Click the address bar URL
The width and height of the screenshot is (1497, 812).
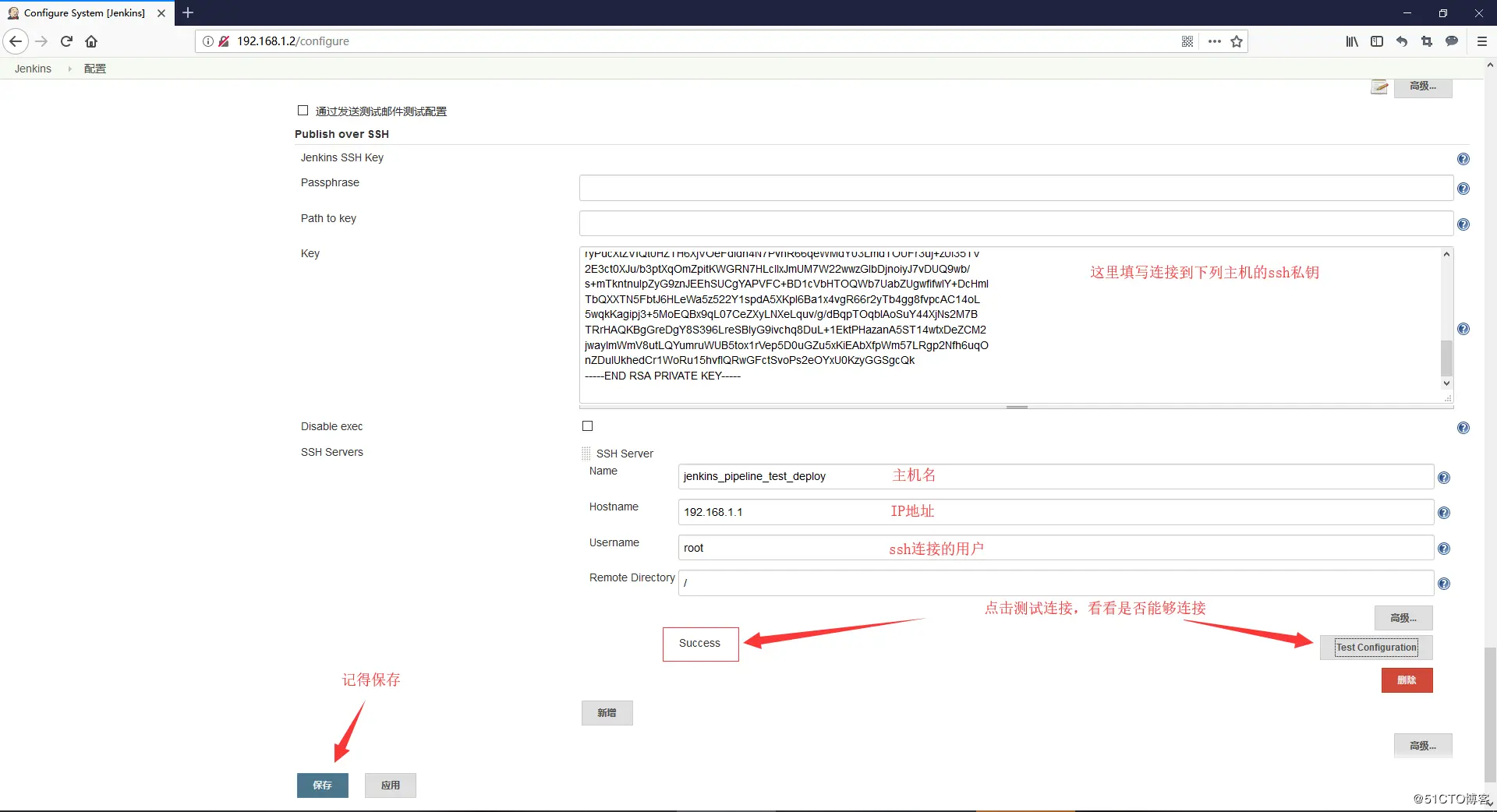293,41
